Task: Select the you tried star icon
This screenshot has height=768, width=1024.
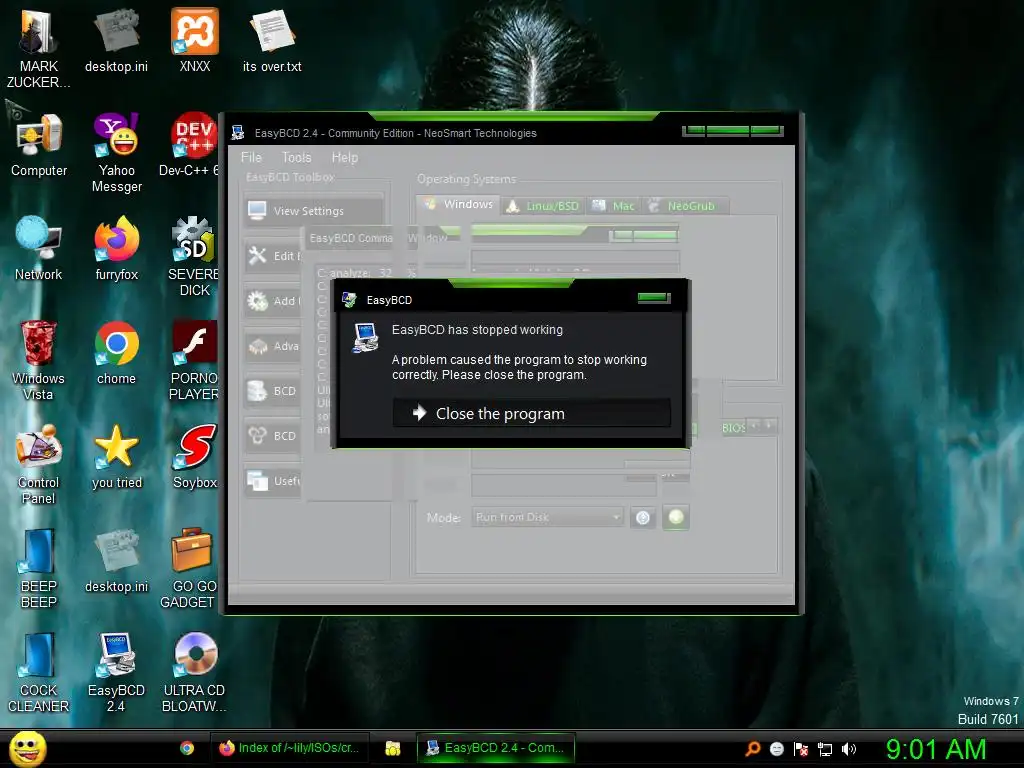Action: [117, 457]
